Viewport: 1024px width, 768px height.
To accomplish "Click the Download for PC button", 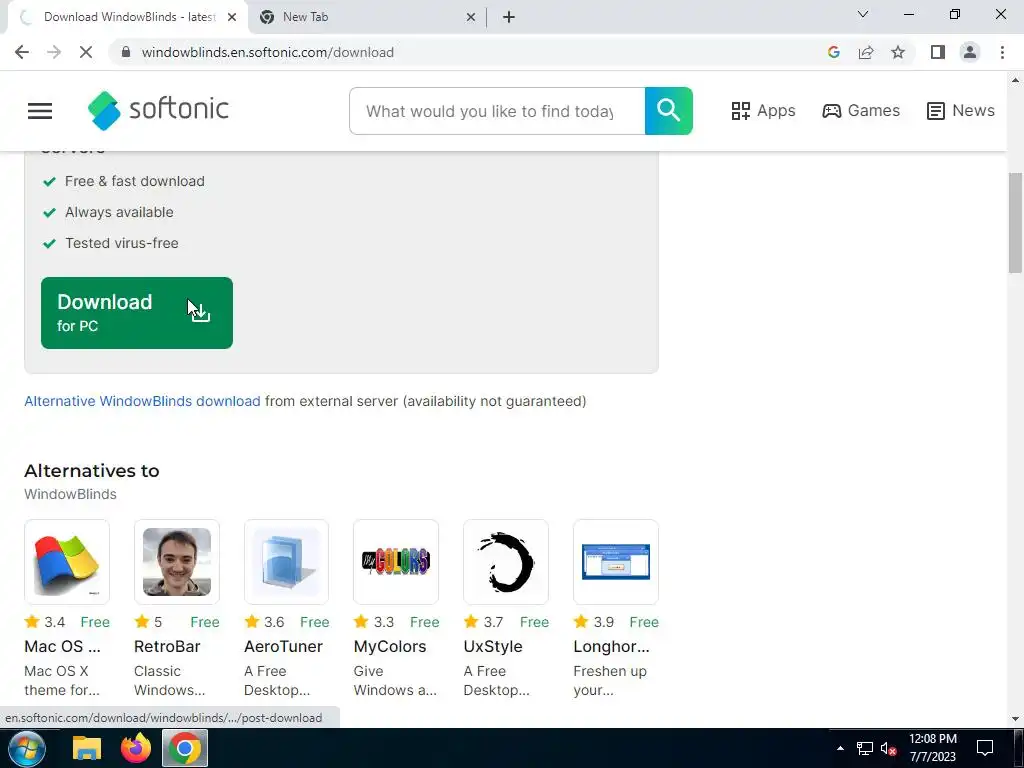I will tap(136, 313).
